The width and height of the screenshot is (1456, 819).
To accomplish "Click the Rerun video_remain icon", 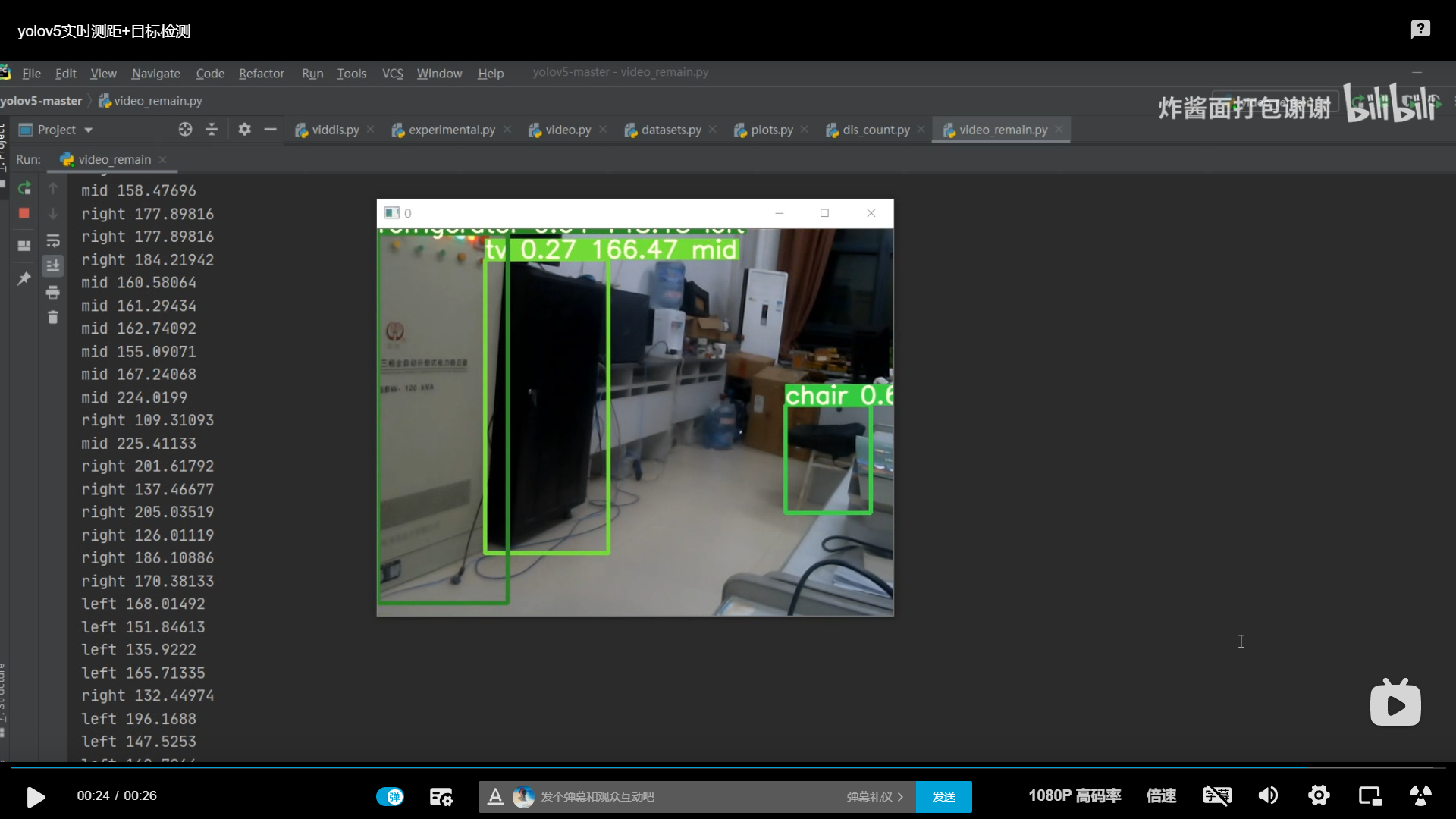I will pos(24,188).
